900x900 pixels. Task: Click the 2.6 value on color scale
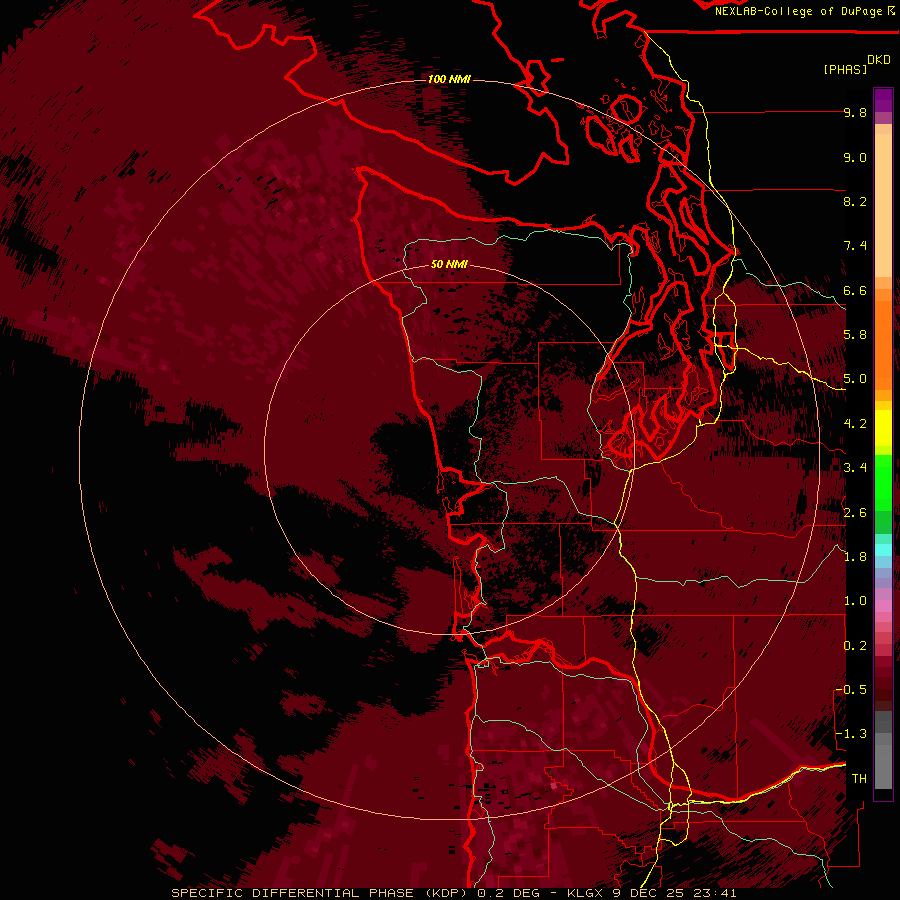[855, 513]
